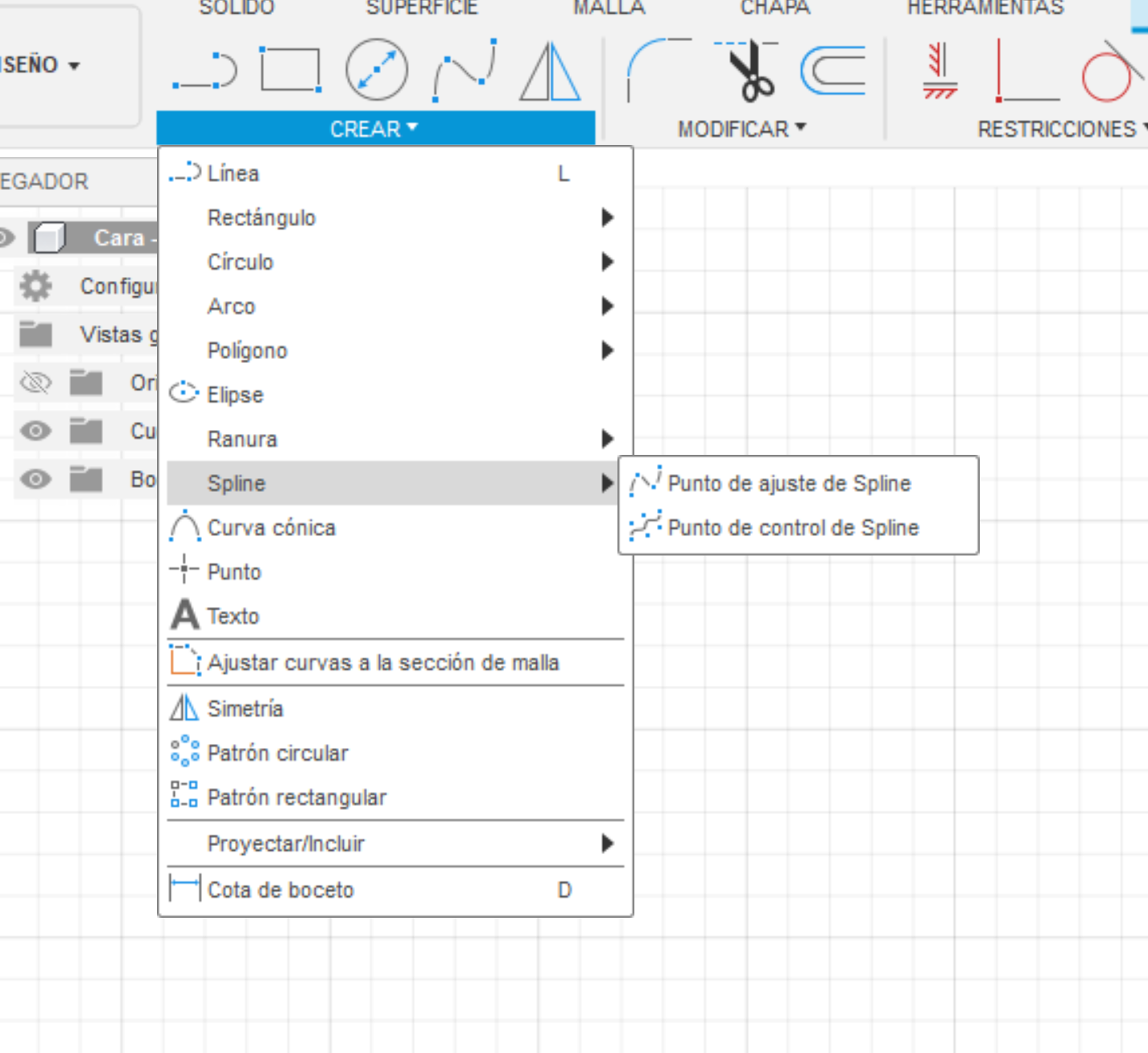Screen dimensions: 1148x1053
Task: Choose Texto from the Crear menu
Action: 395,616
